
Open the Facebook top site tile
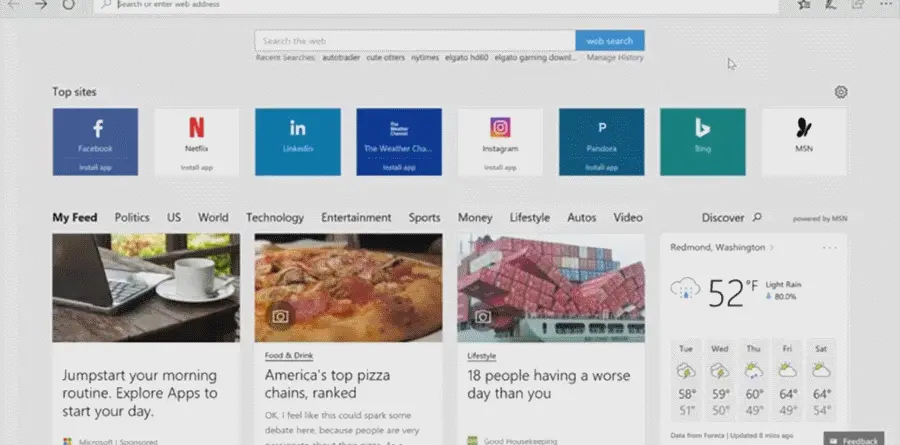pos(95,142)
